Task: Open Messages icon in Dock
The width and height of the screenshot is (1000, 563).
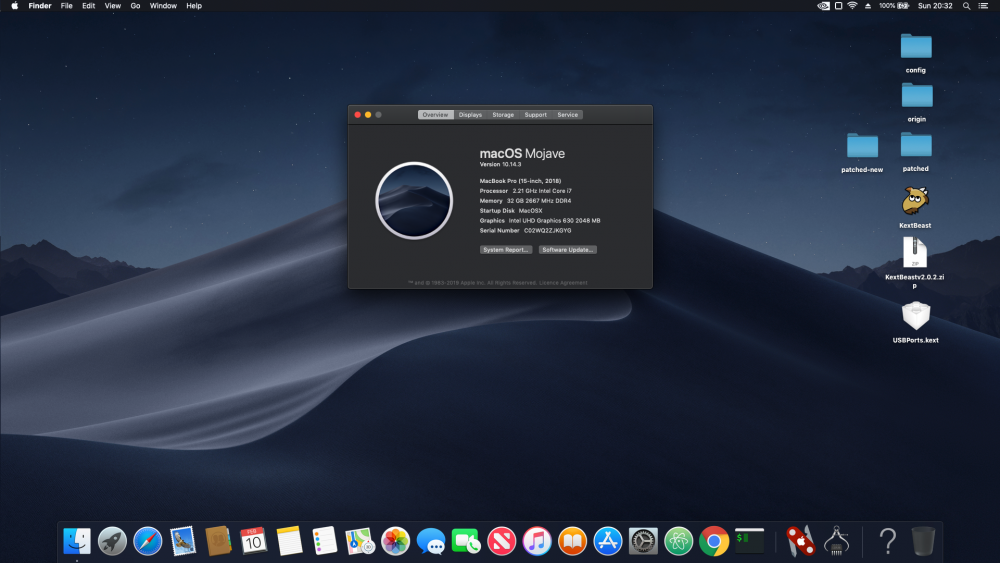Action: (430, 541)
